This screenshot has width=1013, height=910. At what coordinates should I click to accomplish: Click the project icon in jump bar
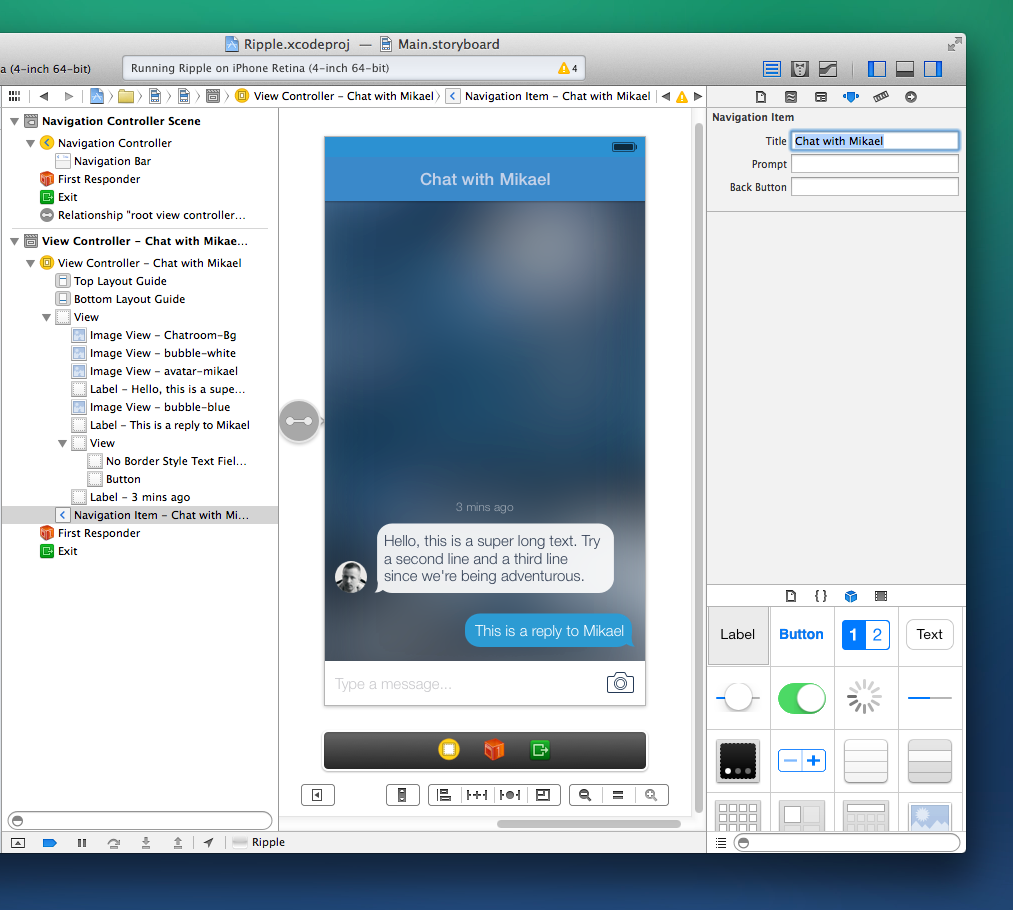[97, 96]
